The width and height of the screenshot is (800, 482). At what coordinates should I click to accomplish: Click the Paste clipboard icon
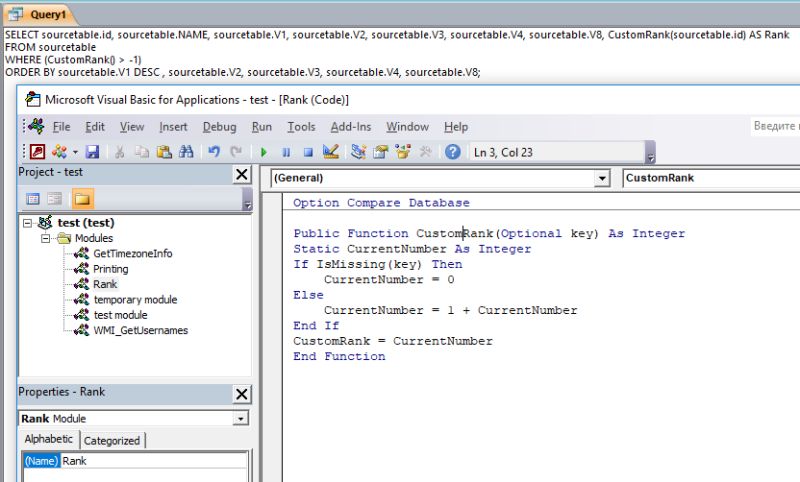(164, 152)
